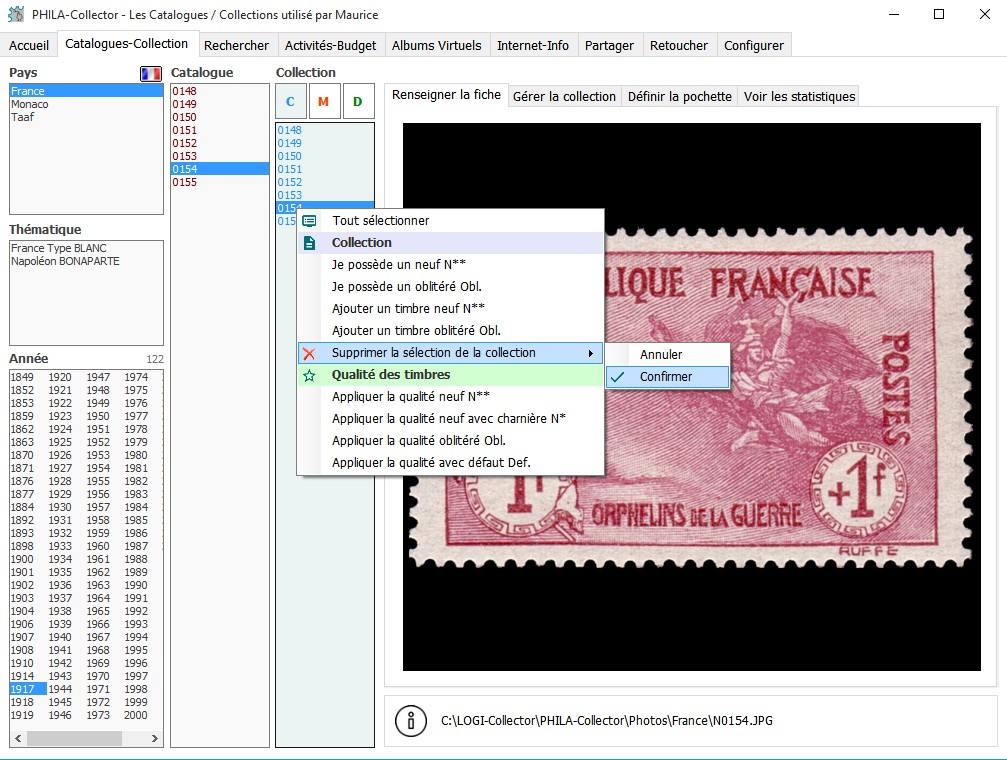1007x760 pixels.
Task: Switch to Gérer la collection tab
Action: tap(565, 96)
